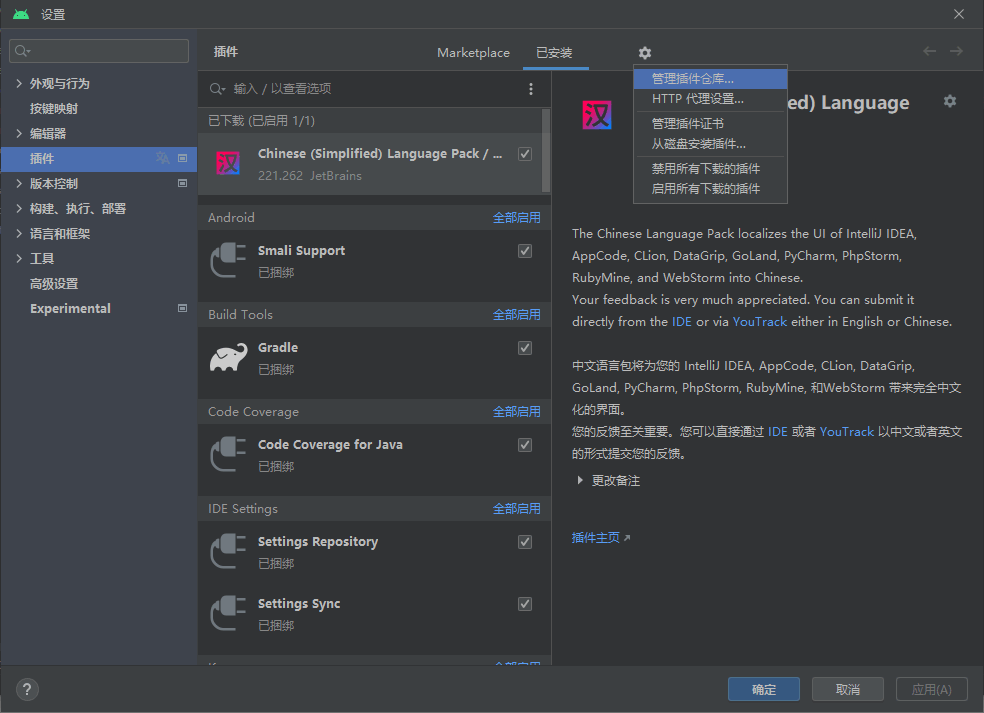Click the project-level marker icon on 版本控制 row
The image size is (984, 713).
point(183,183)
